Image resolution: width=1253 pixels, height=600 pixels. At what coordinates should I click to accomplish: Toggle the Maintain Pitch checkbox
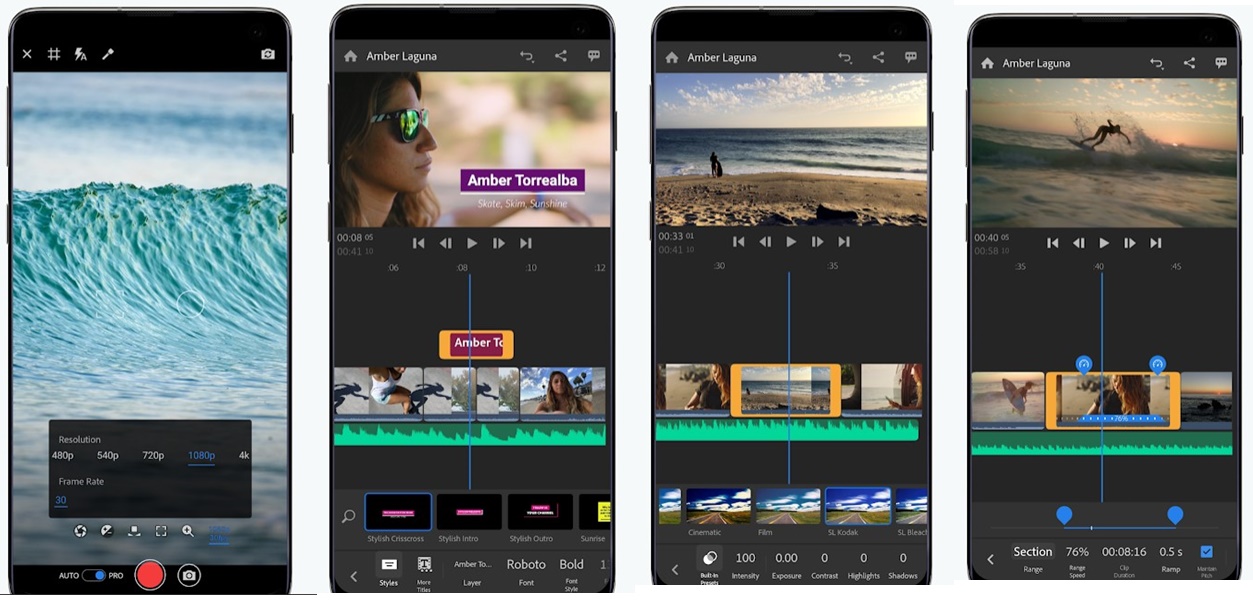point(1207,552)
